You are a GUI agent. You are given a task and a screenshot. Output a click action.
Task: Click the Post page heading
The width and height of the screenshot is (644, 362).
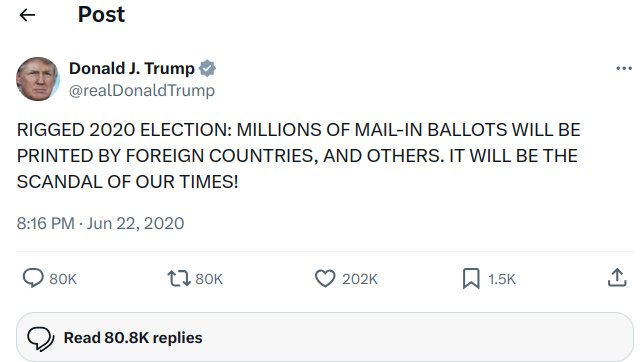[x=101, y=15]
